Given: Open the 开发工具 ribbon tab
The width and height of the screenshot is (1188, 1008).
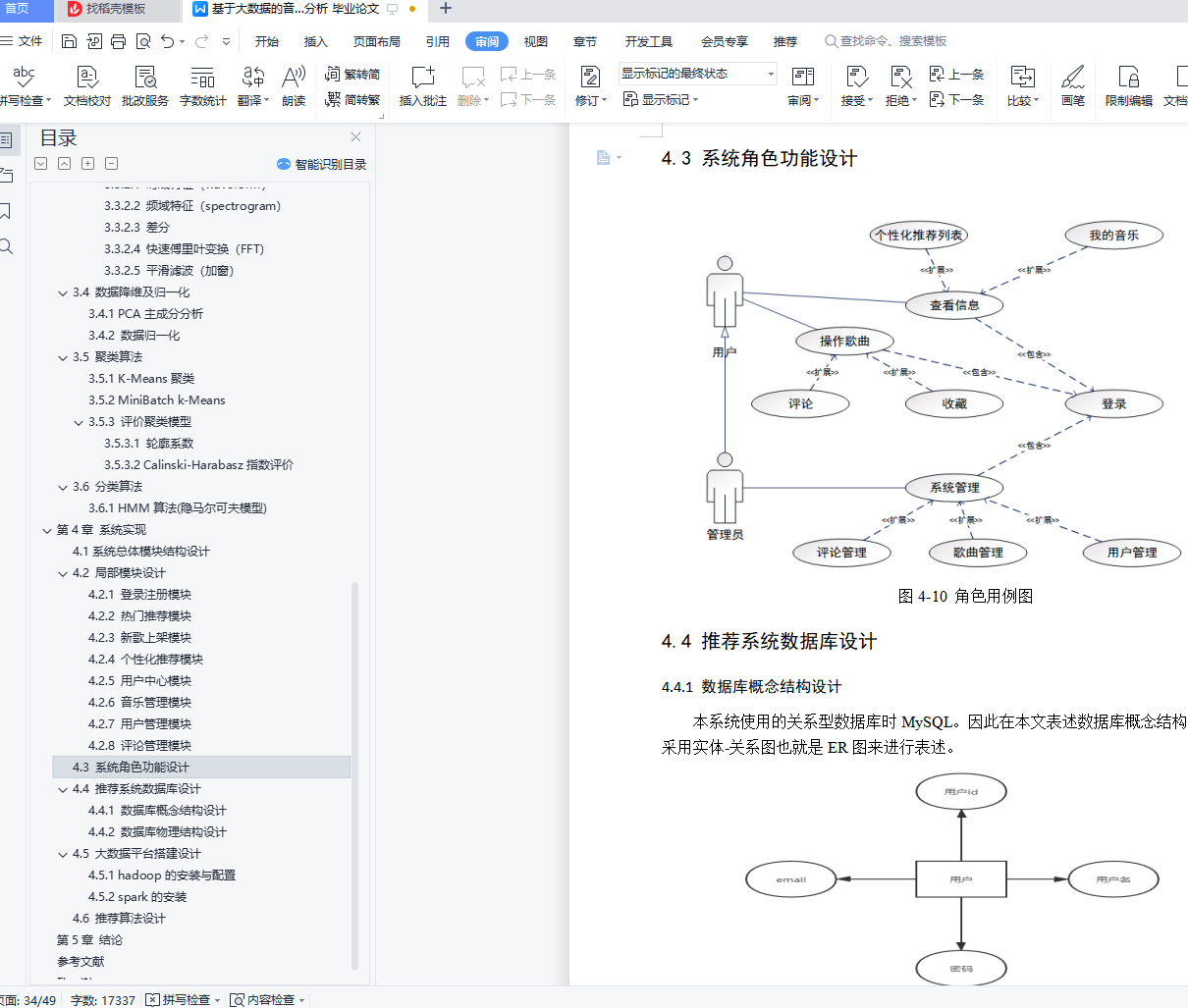Looking at the screenshot, I should coord(649,41).
